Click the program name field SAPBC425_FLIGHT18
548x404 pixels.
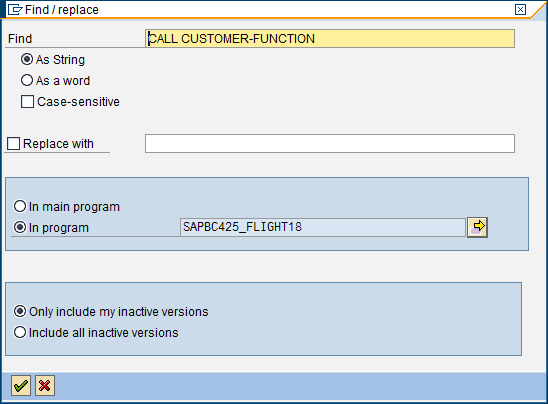(x=323, y=227)
